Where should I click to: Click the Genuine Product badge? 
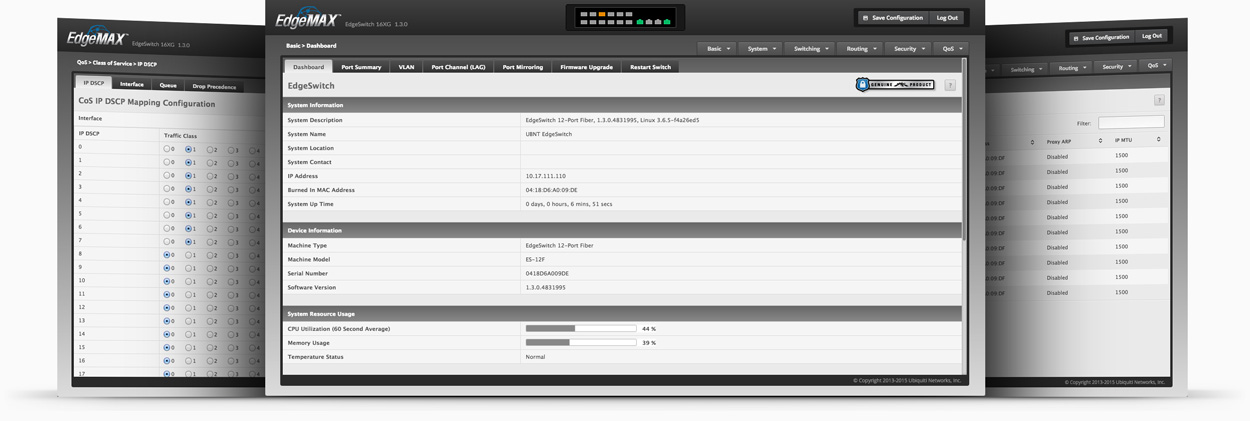(895, 85)
